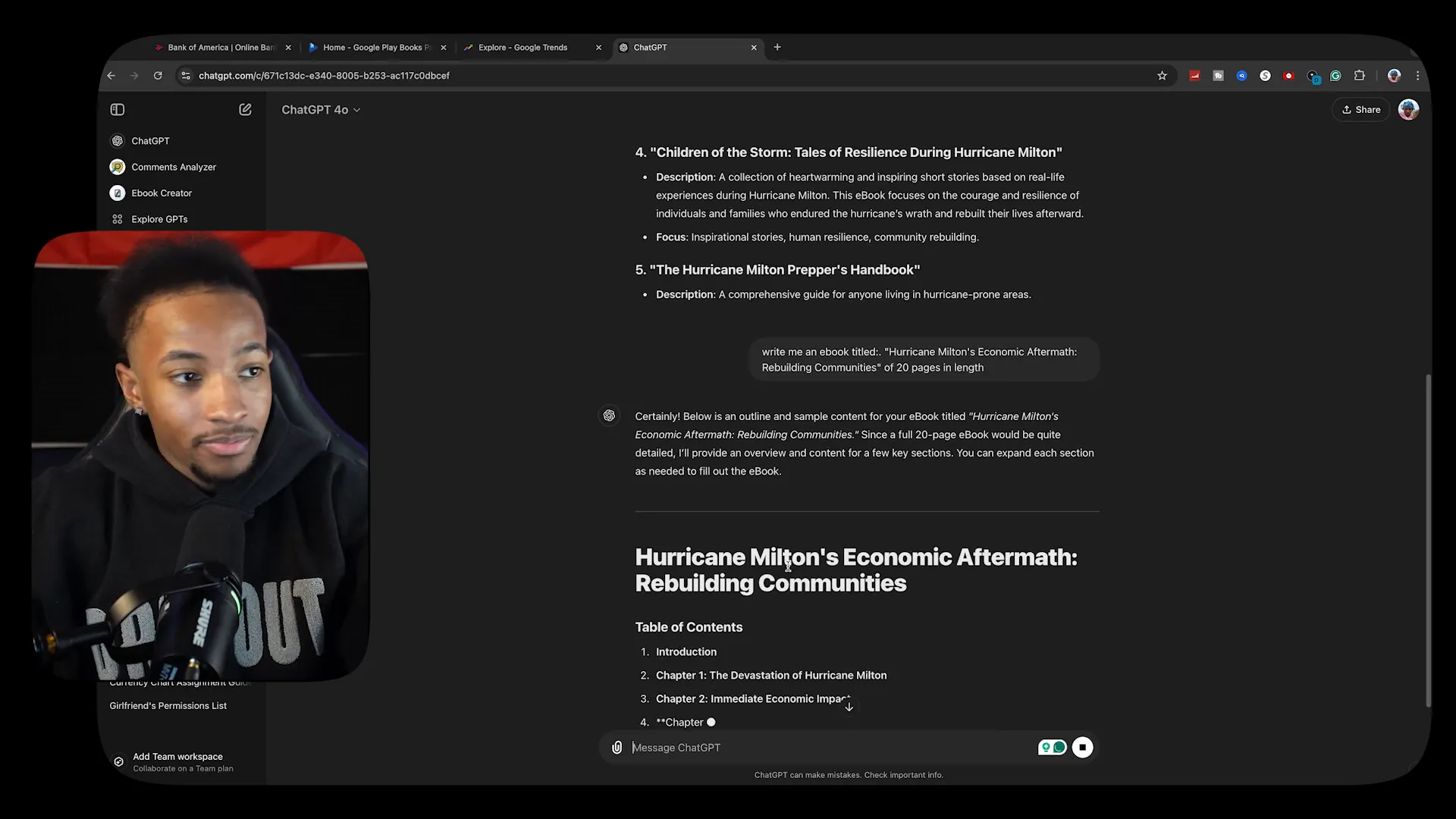This screenshot has width=1456, height=819.
Task: Click "Chapter 1: The Devastation of Hurricane Milton"
Action: 771,676
